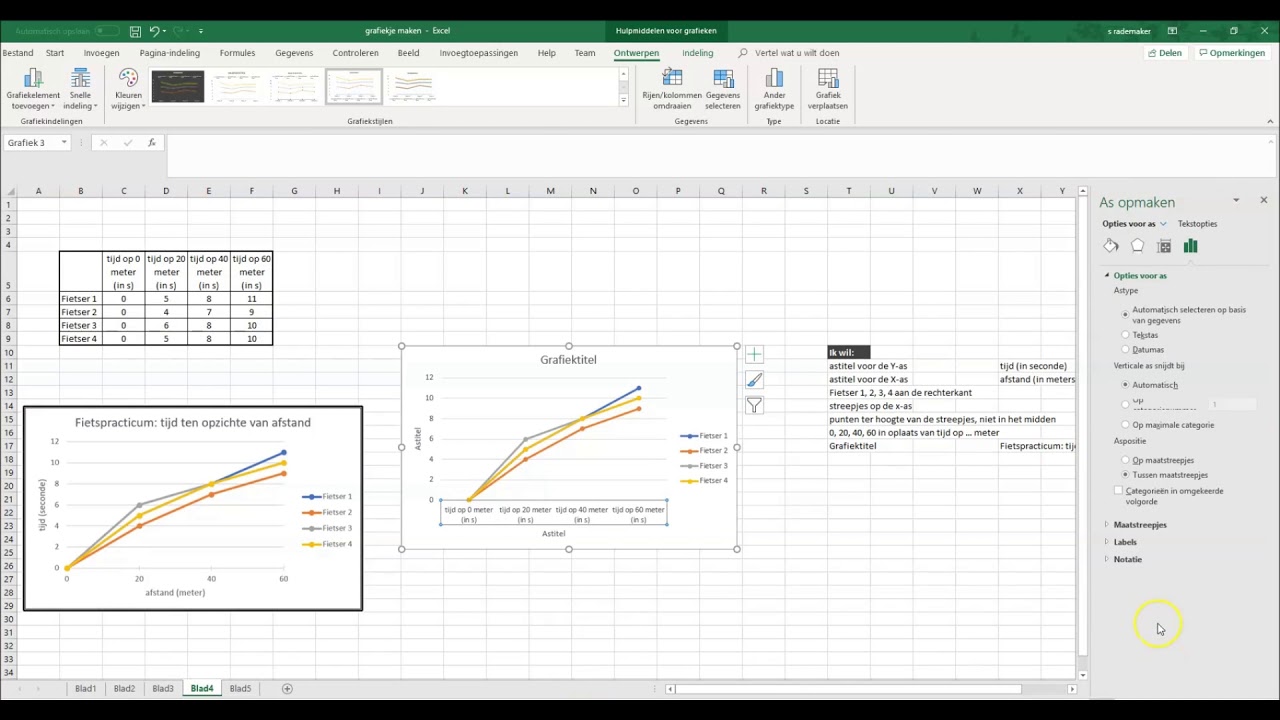Image resolution: width=1280 pixels, height=720 pixels.
Task: Click Gegevens selecteren
Action: 723,90
